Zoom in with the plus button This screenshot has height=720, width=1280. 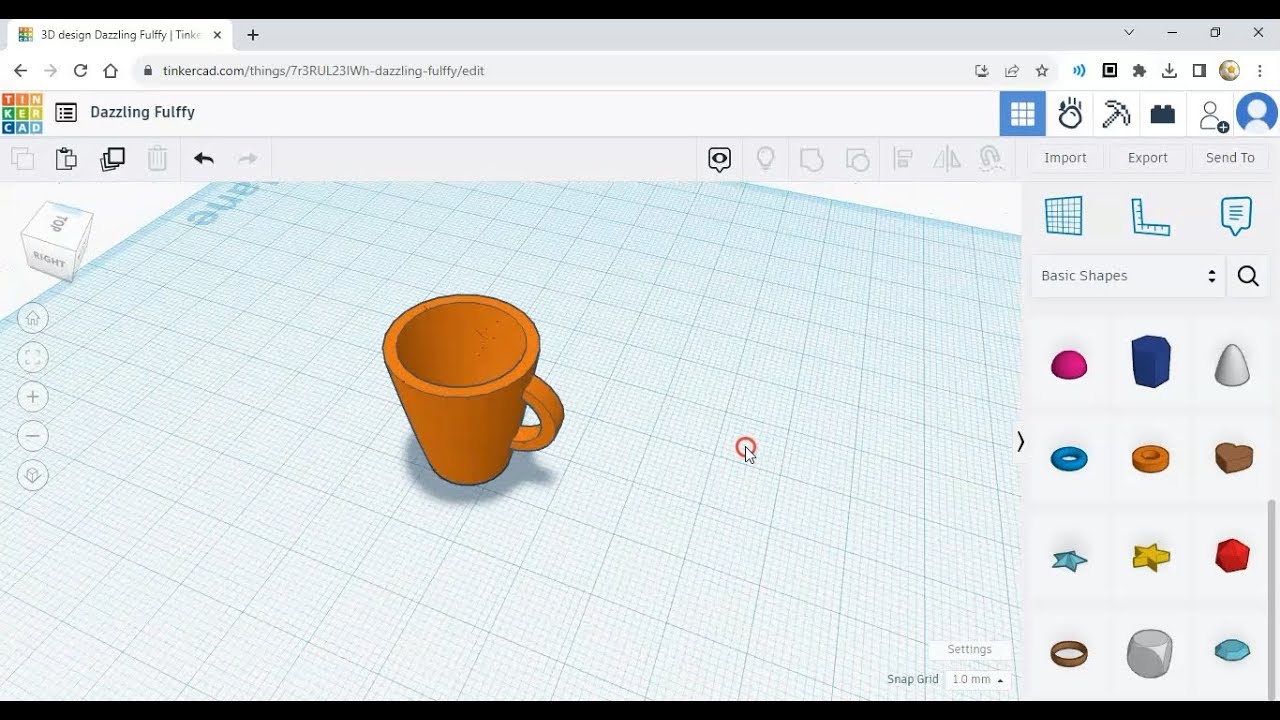(x=33, y=397)
